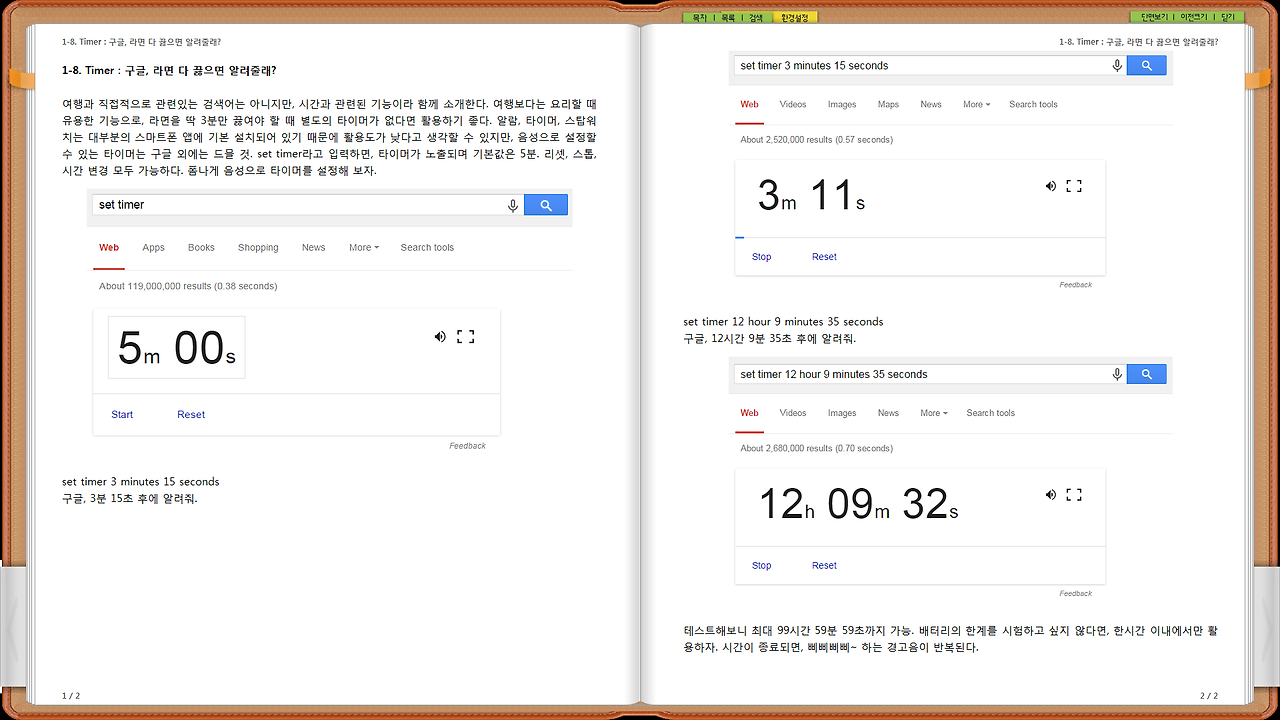Viewport: 1280px width, 720px height.
Task: Click the "About 2,520,000 results" text
Action: pyautogui.click(x=817, y=140)
